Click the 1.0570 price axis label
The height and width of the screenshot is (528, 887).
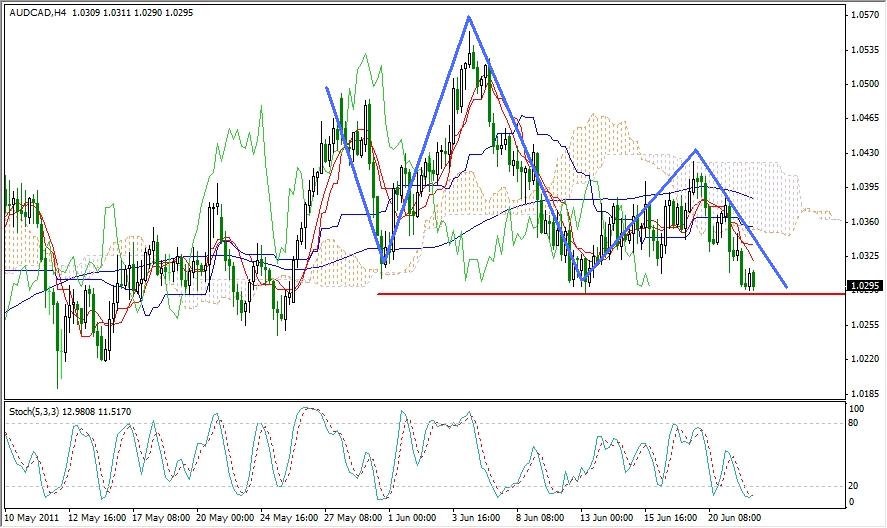864,15
